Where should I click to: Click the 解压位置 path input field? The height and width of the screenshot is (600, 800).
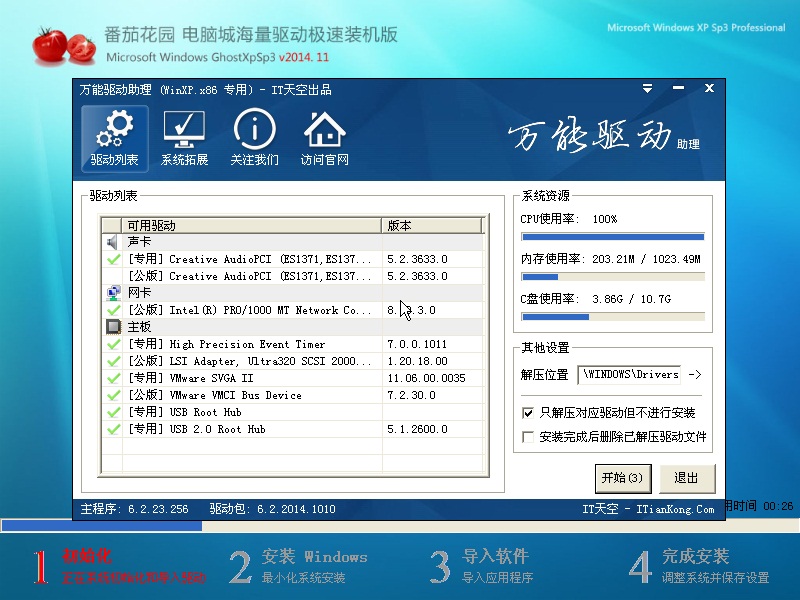(x=628, y=375)
